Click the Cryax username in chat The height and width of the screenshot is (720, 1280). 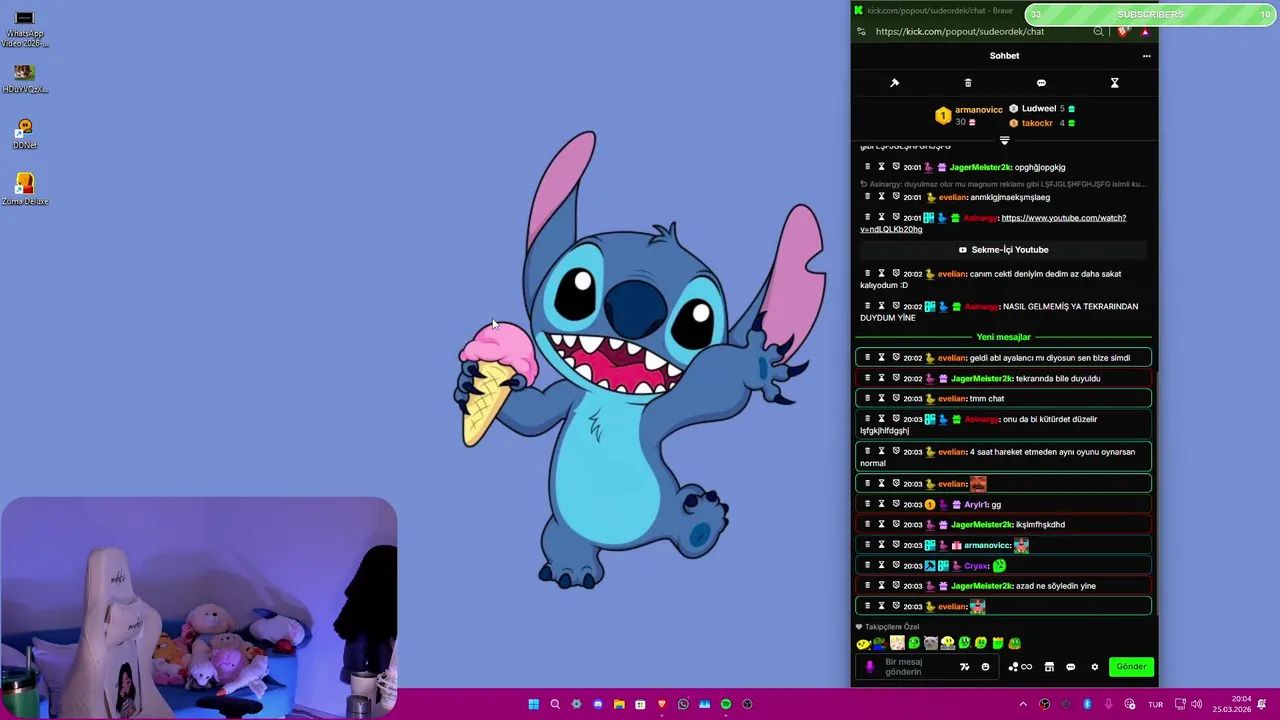976,566
